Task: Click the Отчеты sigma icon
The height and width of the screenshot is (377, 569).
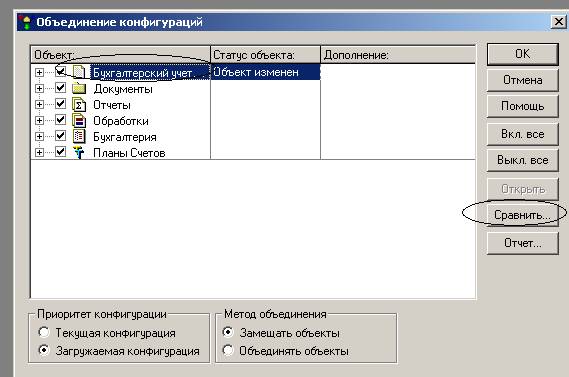Action: click(x=79, y=105)
